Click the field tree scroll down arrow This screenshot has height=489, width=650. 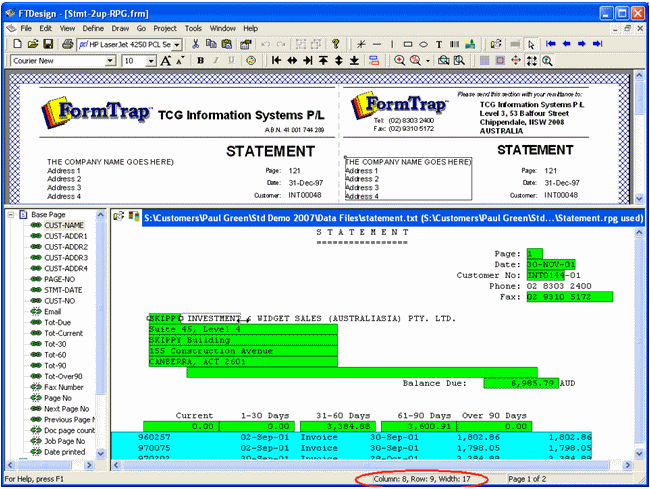pyautogui.click(x=100, y=454)
